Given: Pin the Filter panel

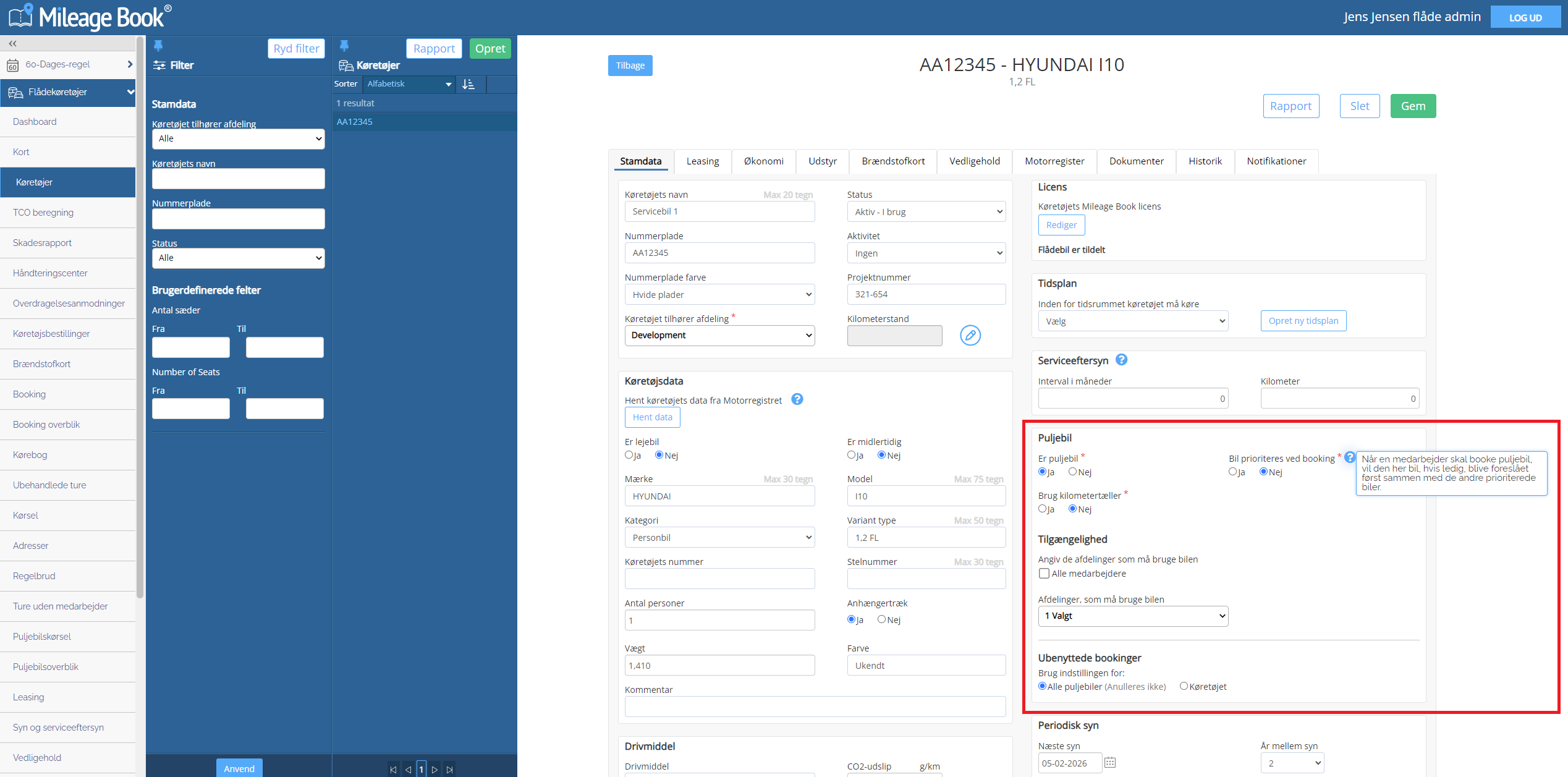Looking at the screenshot, I should pos(158,45).
